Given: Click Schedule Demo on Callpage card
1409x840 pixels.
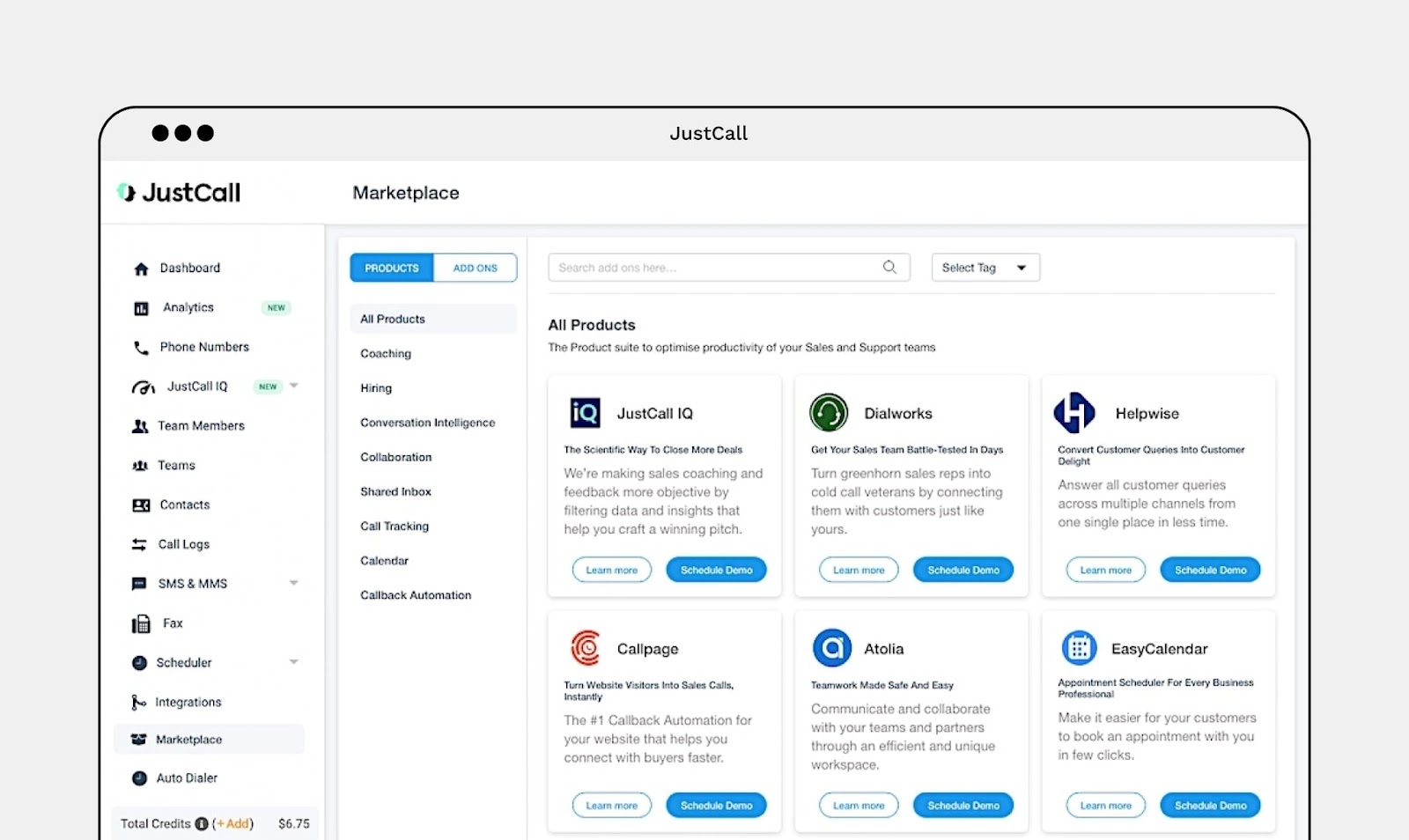Looking at the screenshot, I should point(717,805).
